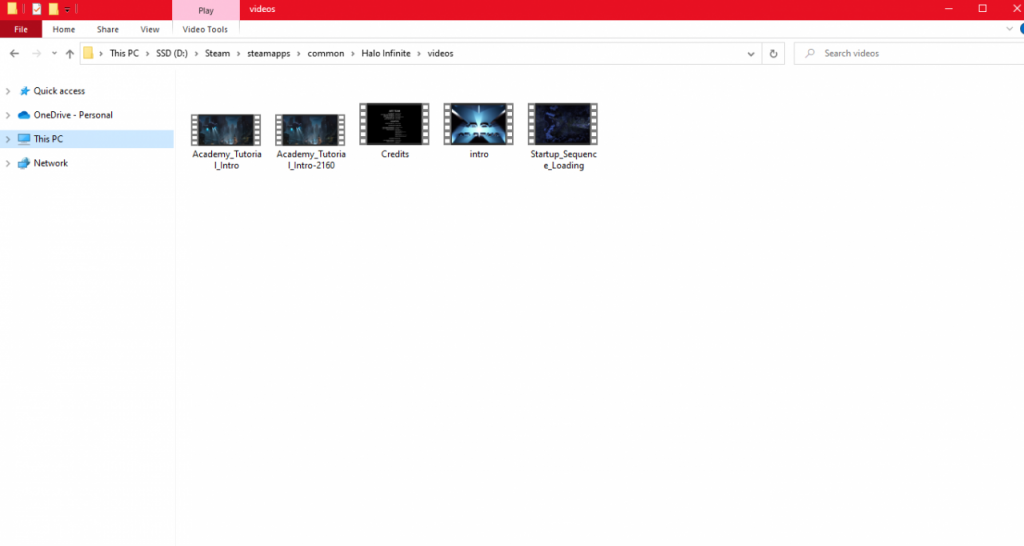Screen dimensions: 1024x546
Task: Expand the Quick access tree node
Action: (8, 91)
